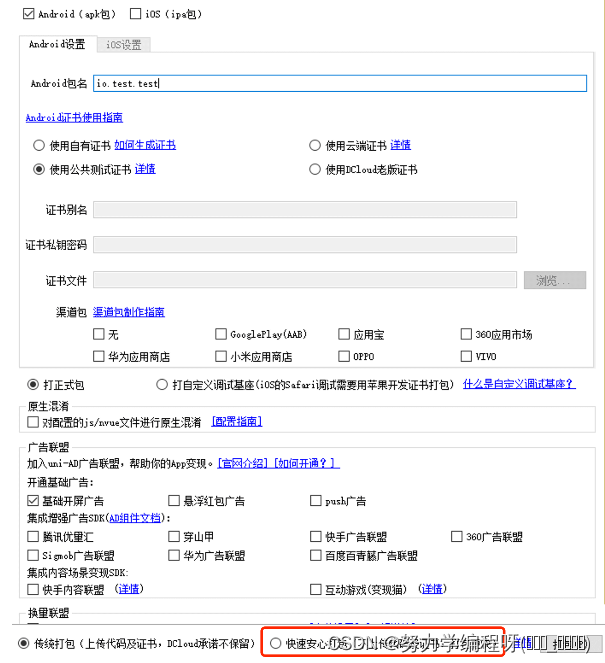Check the 华为应用商店 channel checkbox
Viewport: 605px width, 663px height.
99,356
